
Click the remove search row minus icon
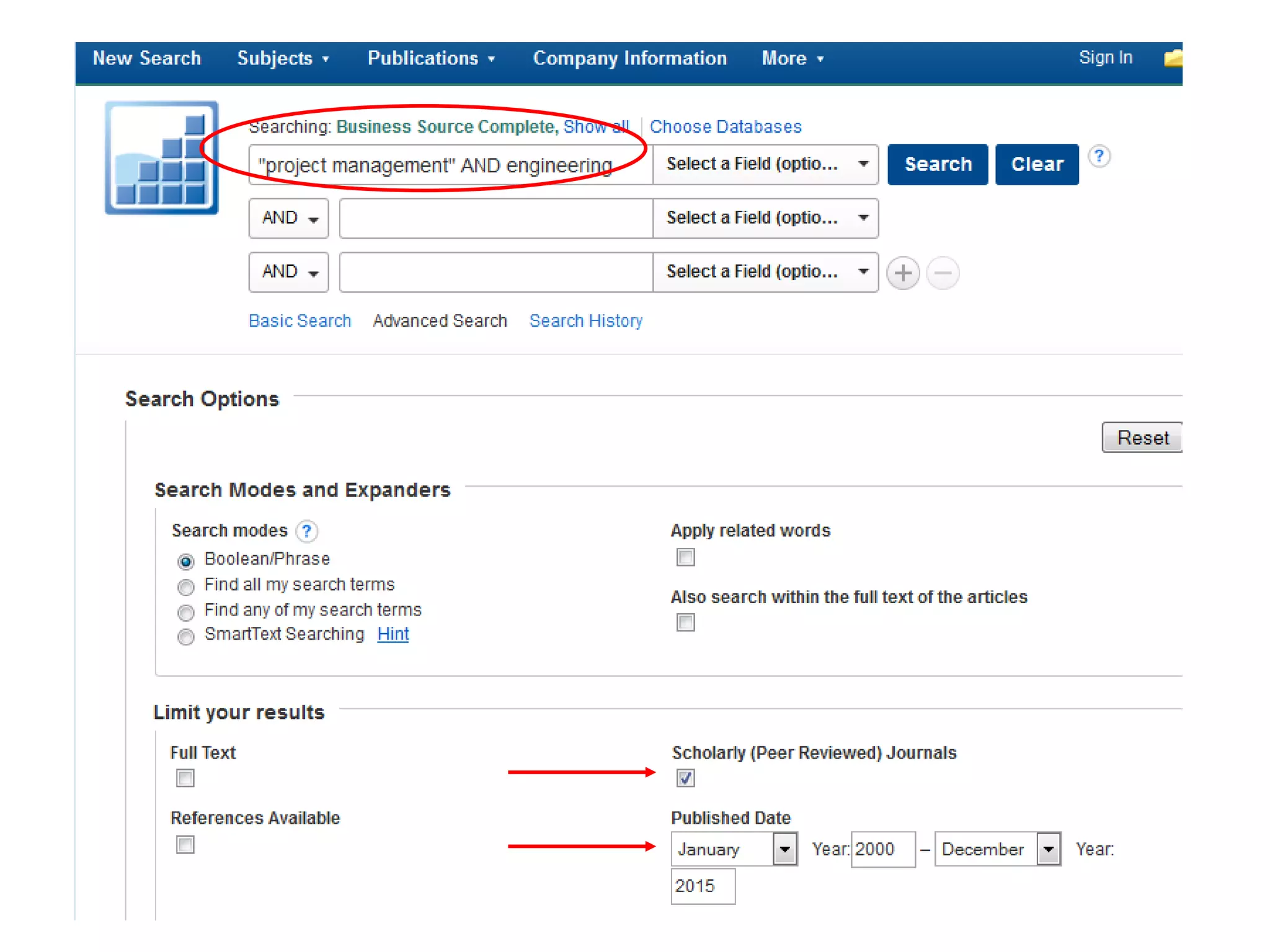(x=943, y=273)
